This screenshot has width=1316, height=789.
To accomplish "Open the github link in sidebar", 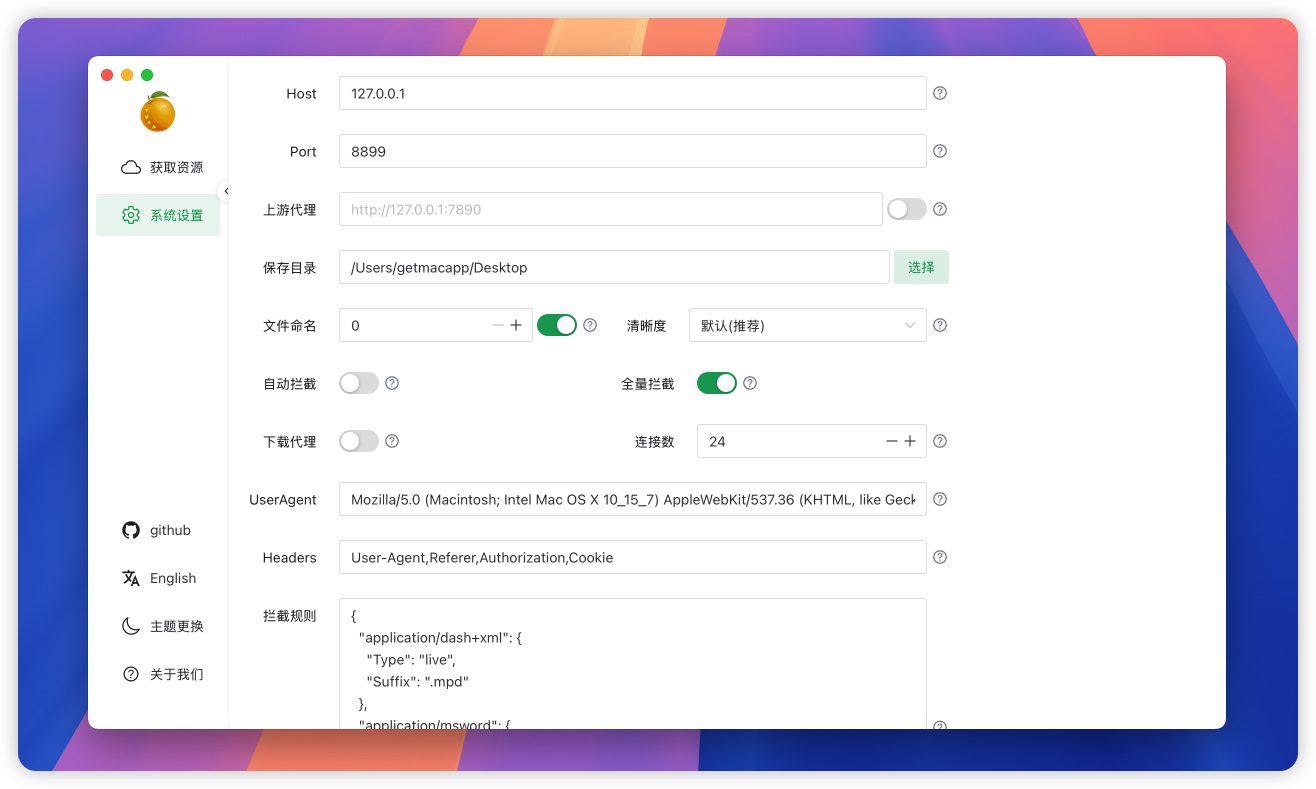I will click(x=157, y=530).
